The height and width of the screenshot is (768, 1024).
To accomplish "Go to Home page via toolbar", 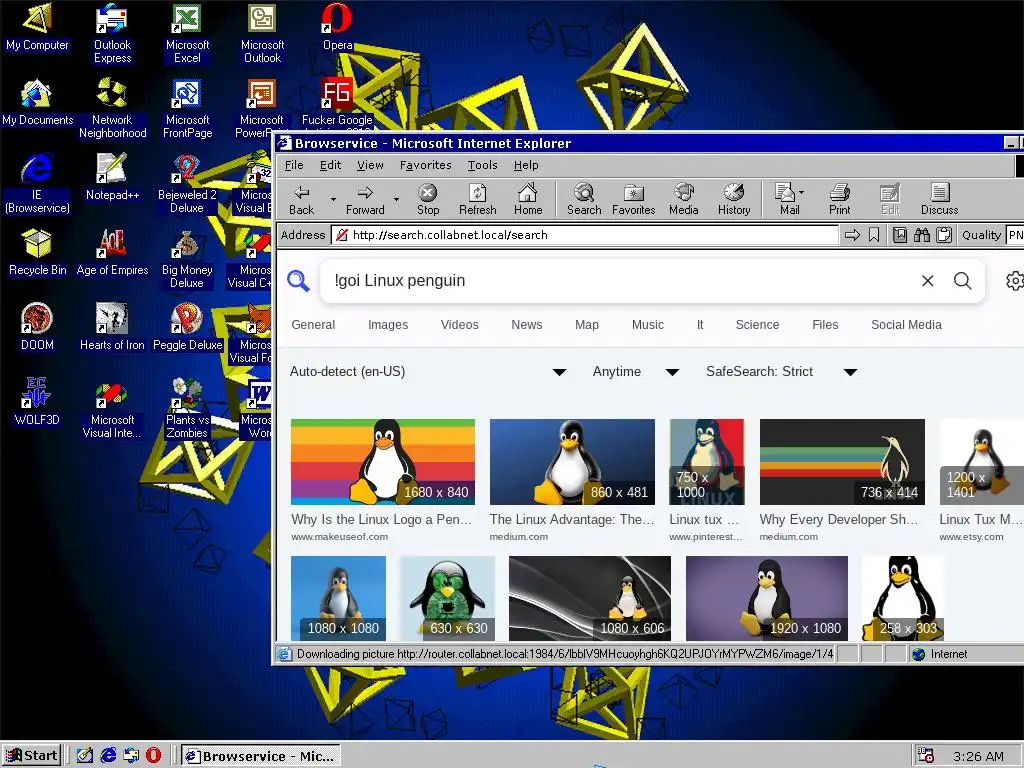I will pos(528,200).
